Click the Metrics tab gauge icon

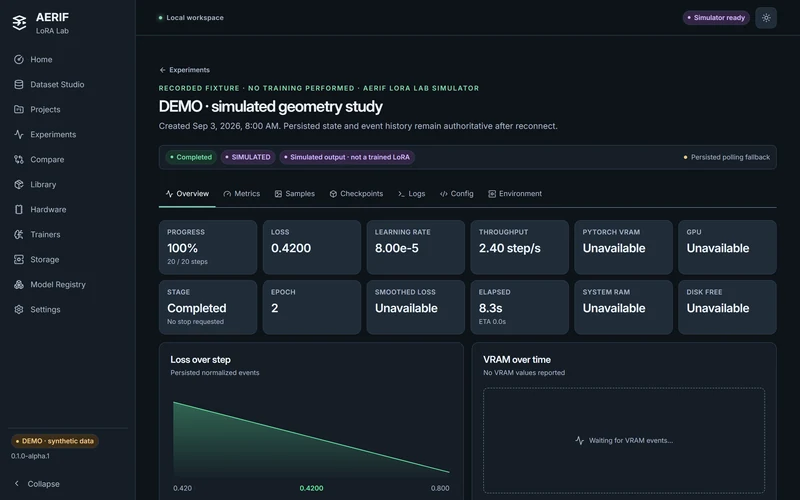point(227,194)
